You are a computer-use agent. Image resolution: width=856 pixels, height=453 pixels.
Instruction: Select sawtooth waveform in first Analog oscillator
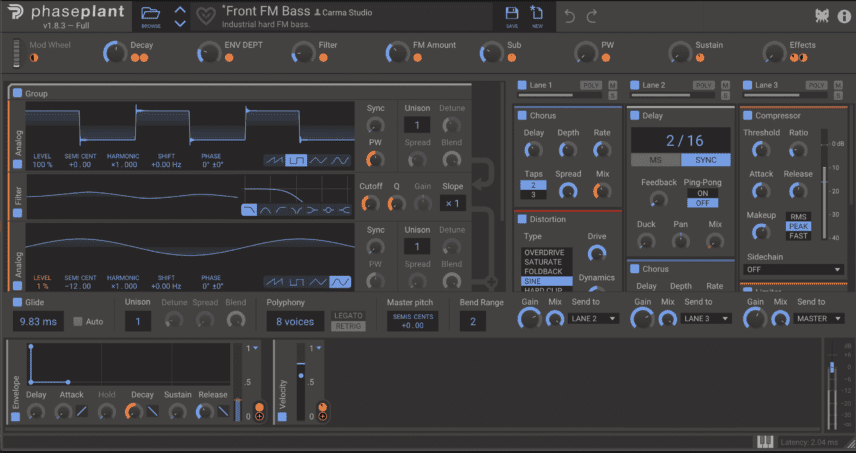coord(274,160)
